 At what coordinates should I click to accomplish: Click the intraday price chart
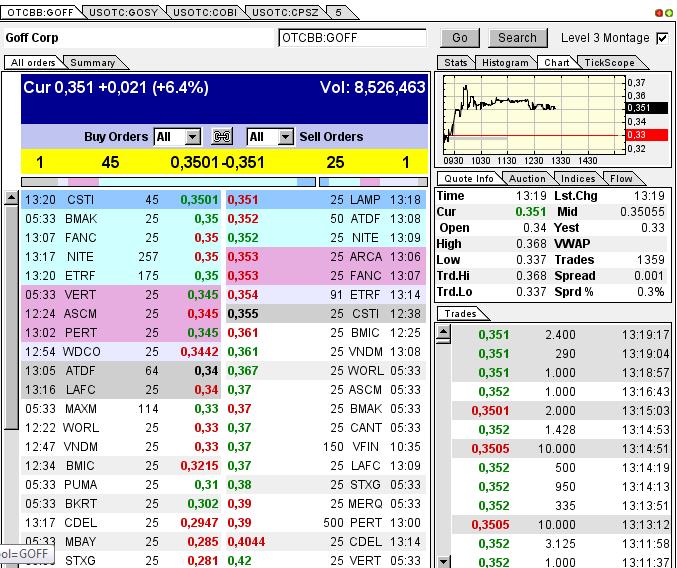tap(534, 114)
